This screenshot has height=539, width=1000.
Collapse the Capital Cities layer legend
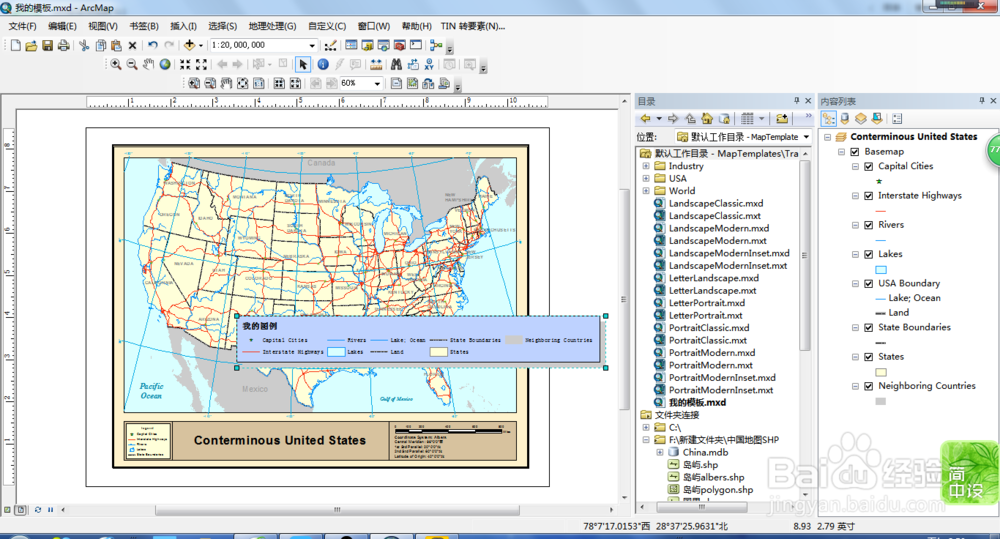click(x=855, y=166)
